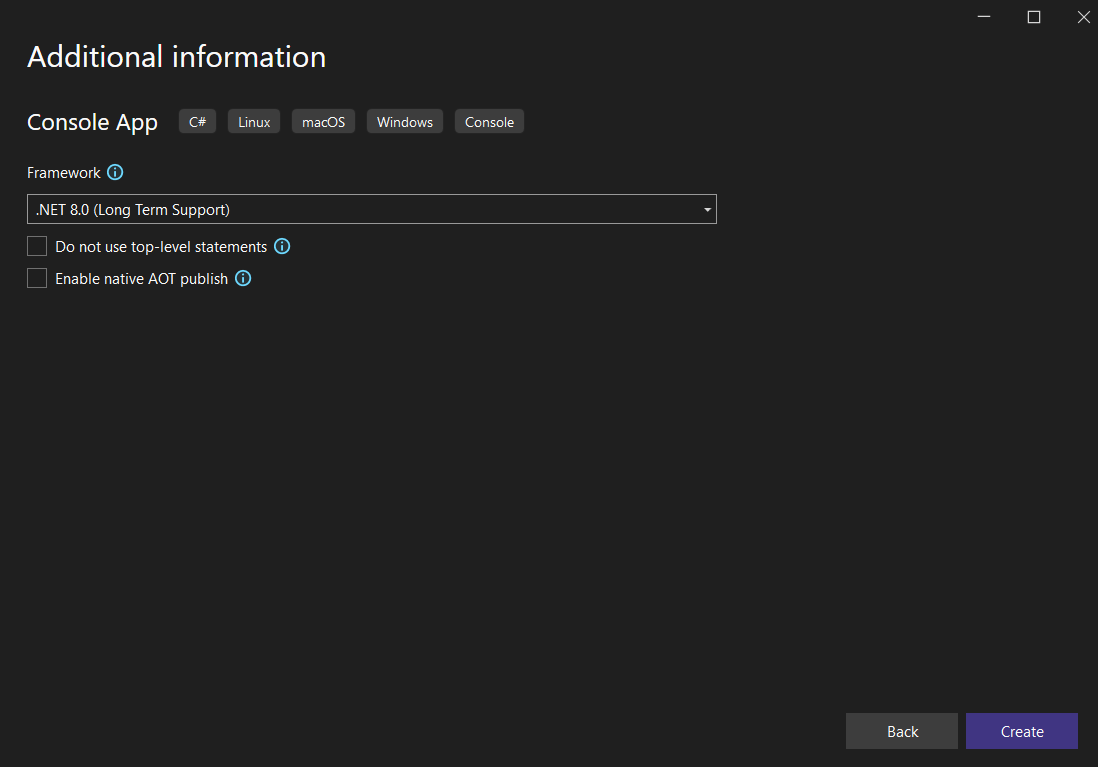Click the 'Additional information' title
Viewport: 1098px width, 767px height.
pyautogui.click(x=176, y=57)
